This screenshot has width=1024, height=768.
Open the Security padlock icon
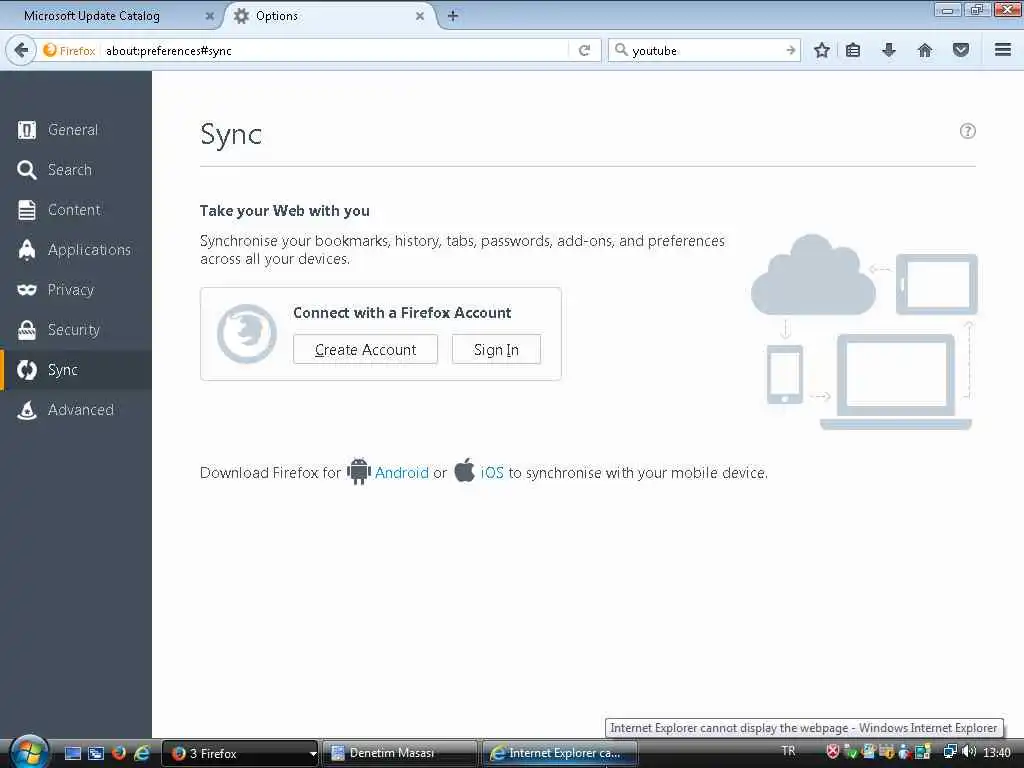27,330
